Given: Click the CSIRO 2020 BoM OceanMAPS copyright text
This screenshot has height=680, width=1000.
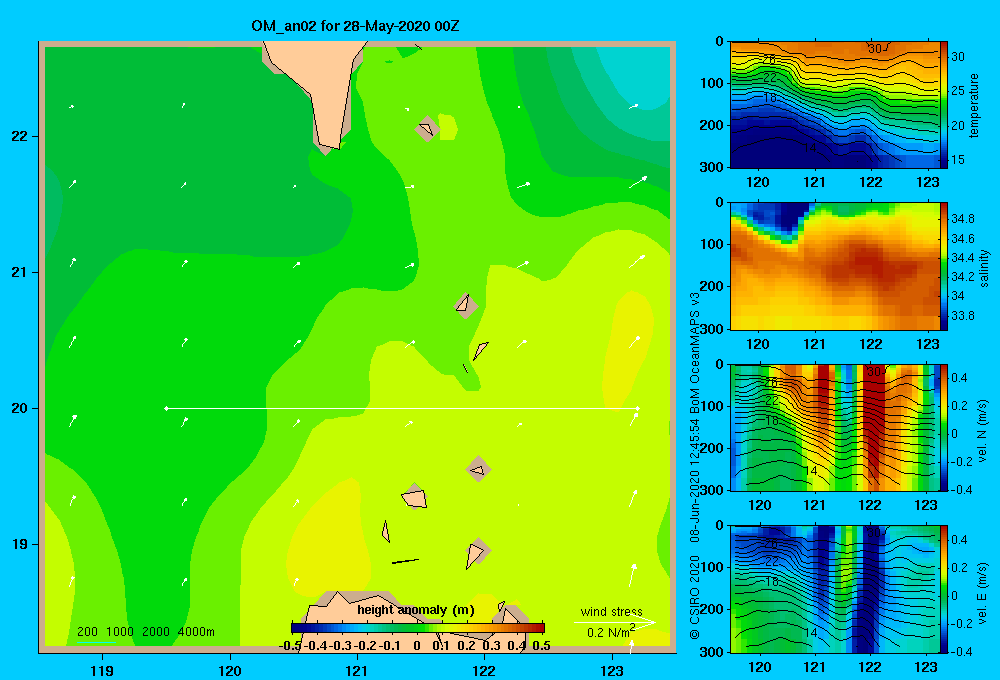Looking at the screenshot, I should point(695,466).
